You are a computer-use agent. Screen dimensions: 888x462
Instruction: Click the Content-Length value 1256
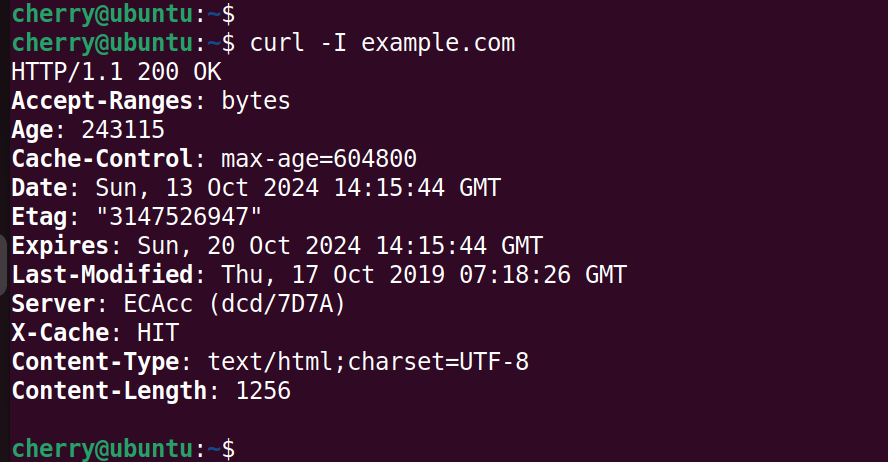click(263, 391)
